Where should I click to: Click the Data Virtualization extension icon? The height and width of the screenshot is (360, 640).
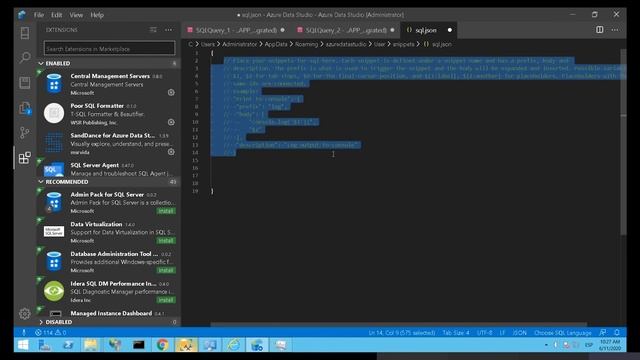[x=54, y=232]
